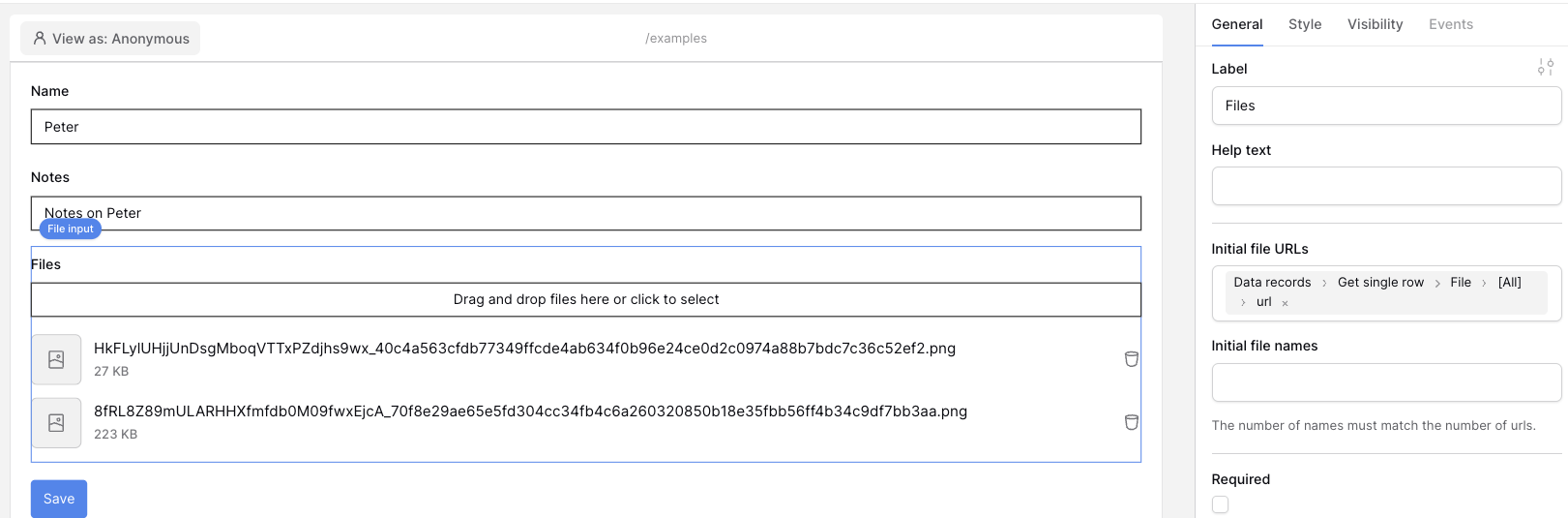
Task: Remove the url binding with x icon
Action: (x=1285, y=303)
